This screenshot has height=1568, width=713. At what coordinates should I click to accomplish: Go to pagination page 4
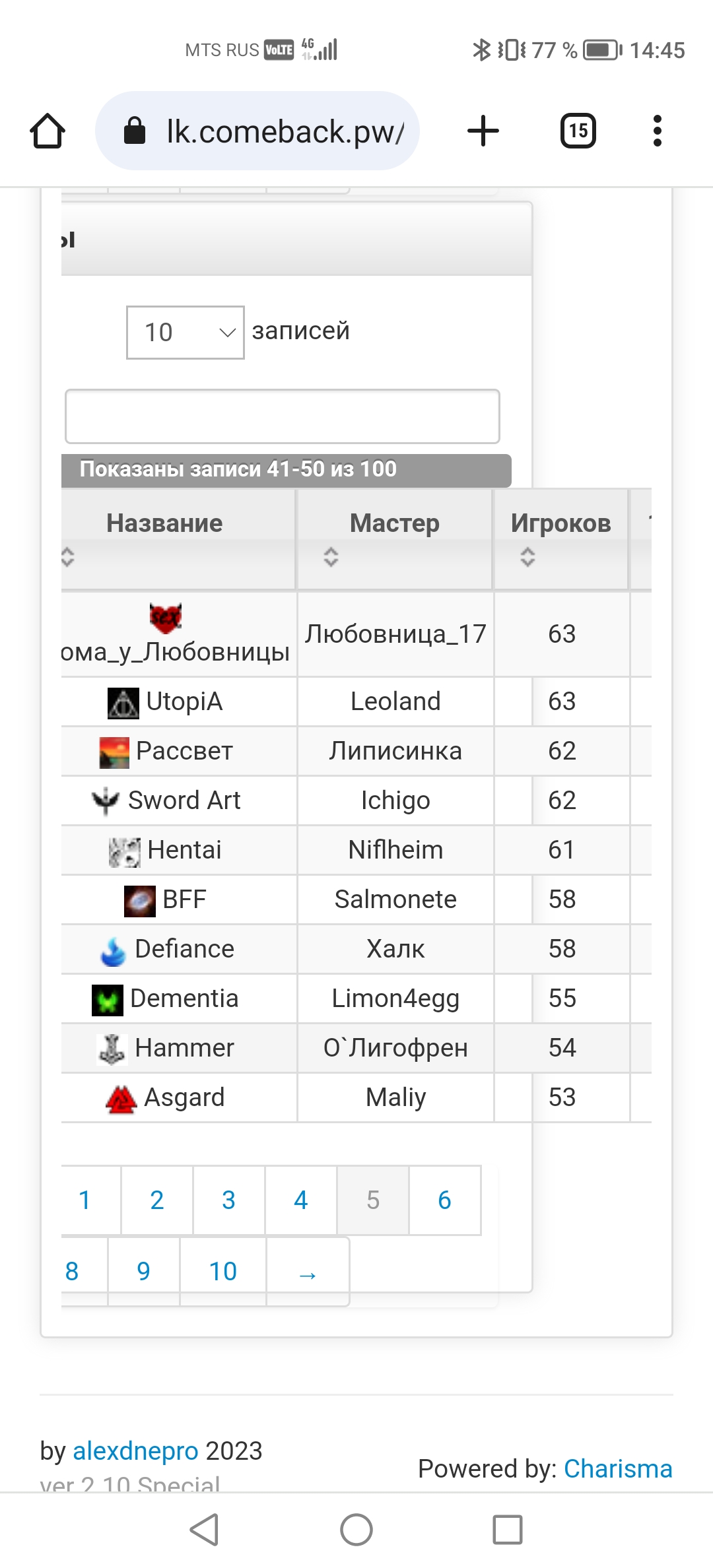pyautogui.click(x=301, y=1200)
